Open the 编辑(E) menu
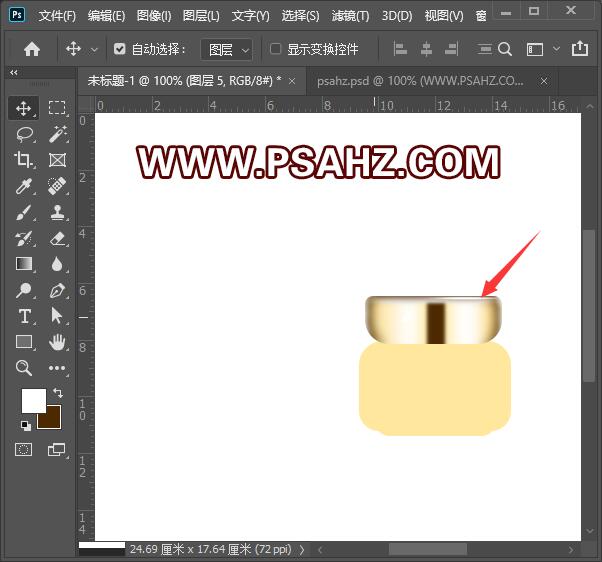Viewport: 602px width, 562px height. tap(106, 16)
